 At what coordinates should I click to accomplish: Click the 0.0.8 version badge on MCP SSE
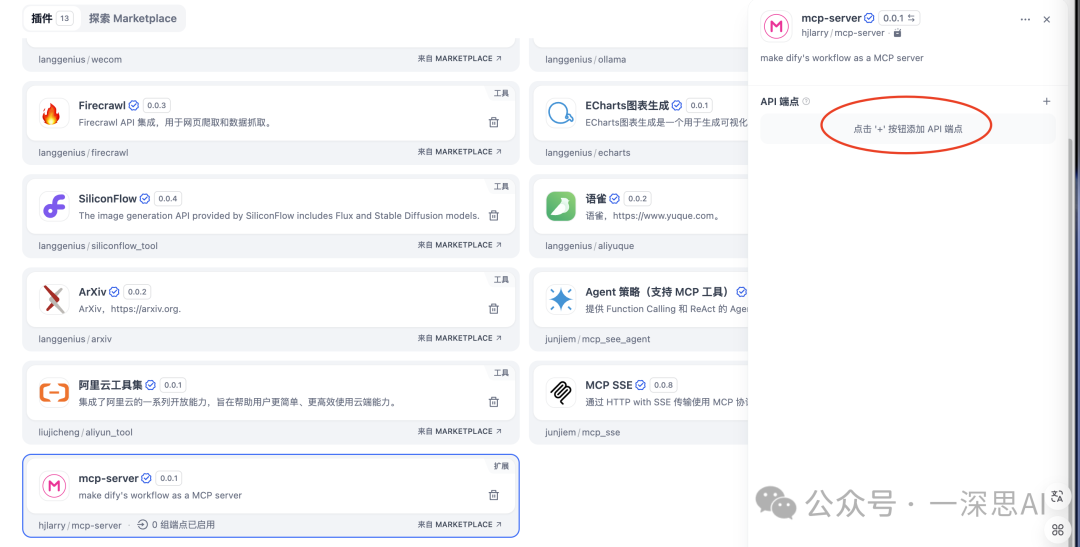pyautogui.click(x=663, y=385)
